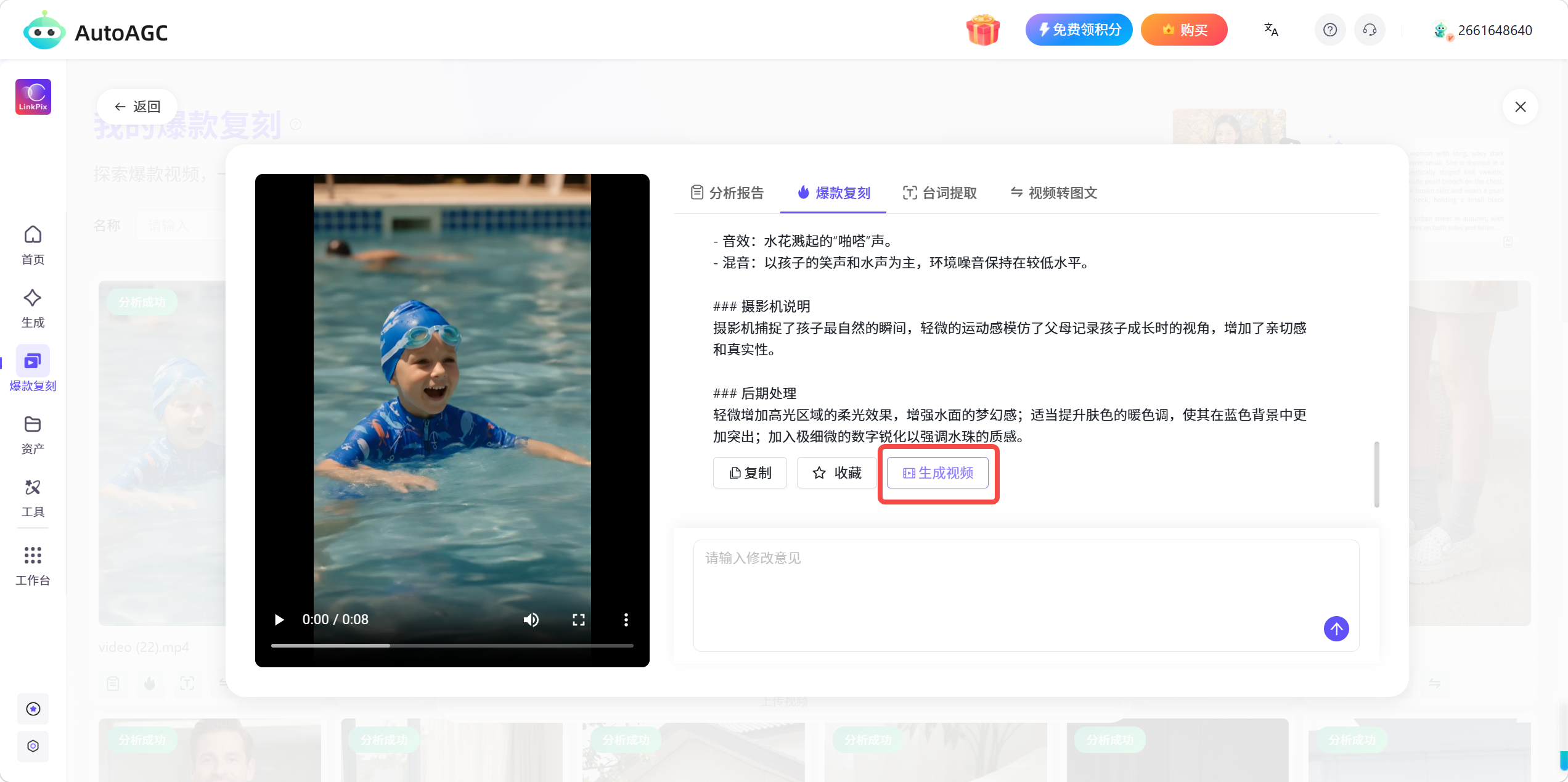1568x782 pixels.
Task: Enter video fullscreen mode
Action: (578, 619)
